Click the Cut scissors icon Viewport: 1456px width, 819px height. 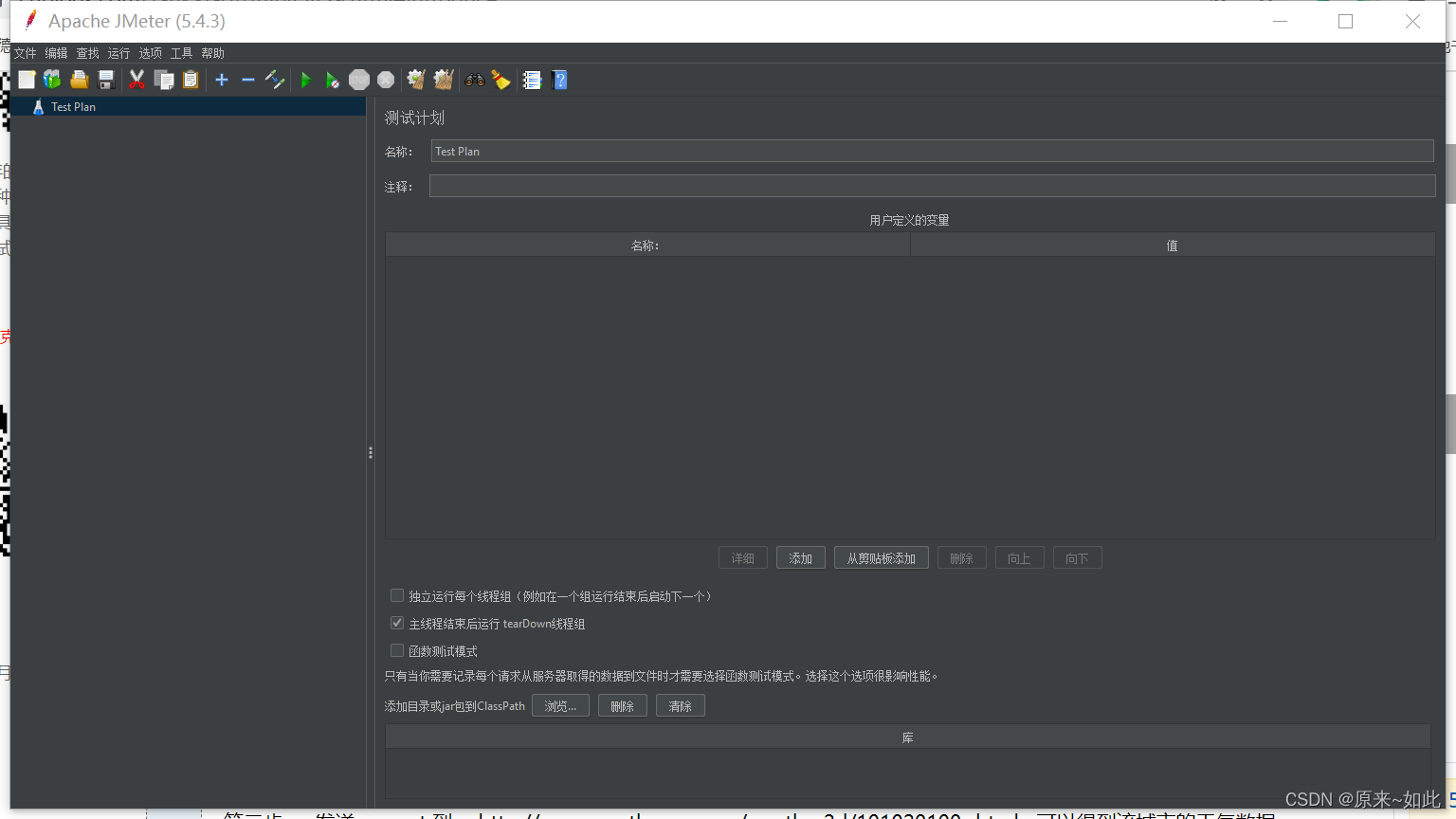point(137,80)
